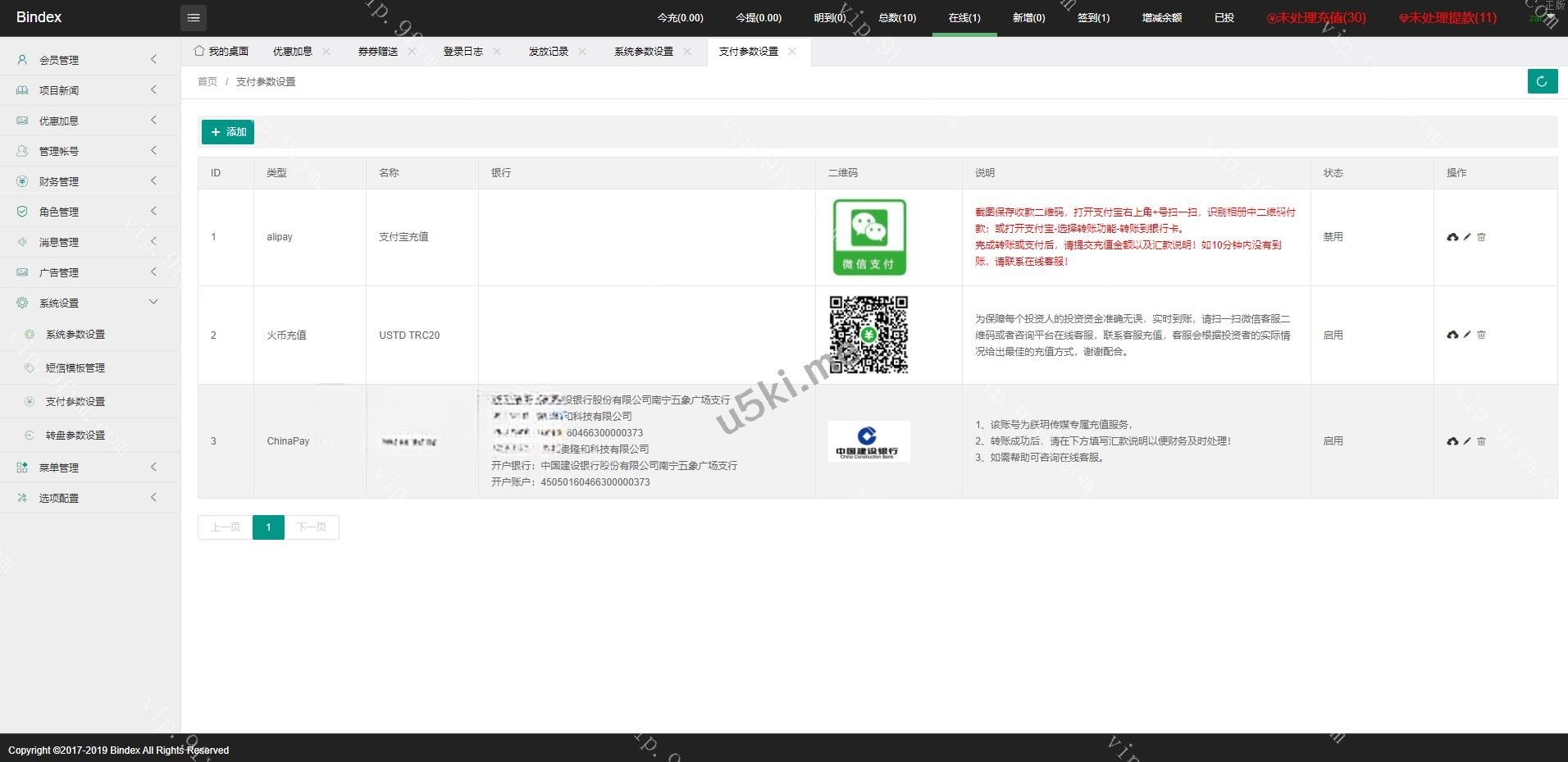Click the pencil icon for USTD TRC20
Viewport: 1568px width, 762px height.
pos(1467,335)
